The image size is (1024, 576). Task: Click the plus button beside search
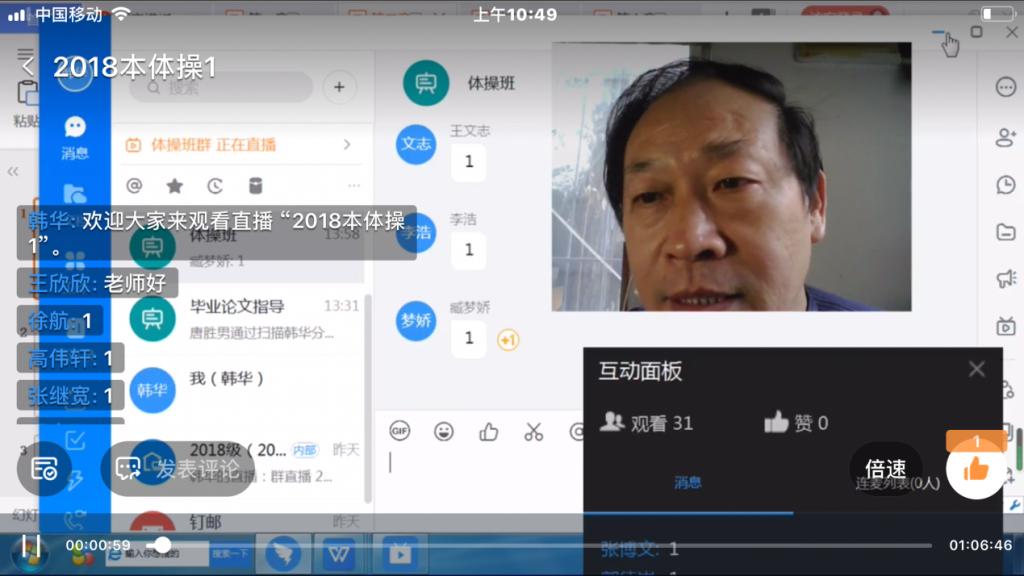[x=339, y=87]
